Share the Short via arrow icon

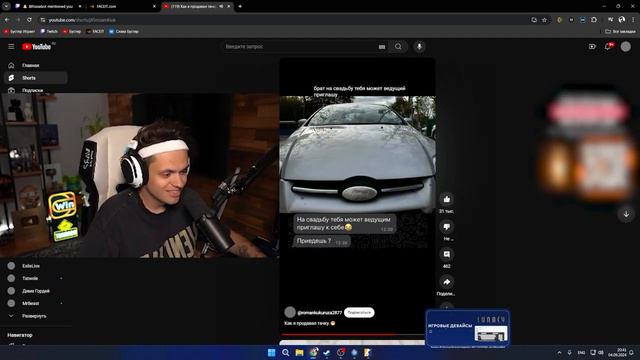[x=447, y=282]
